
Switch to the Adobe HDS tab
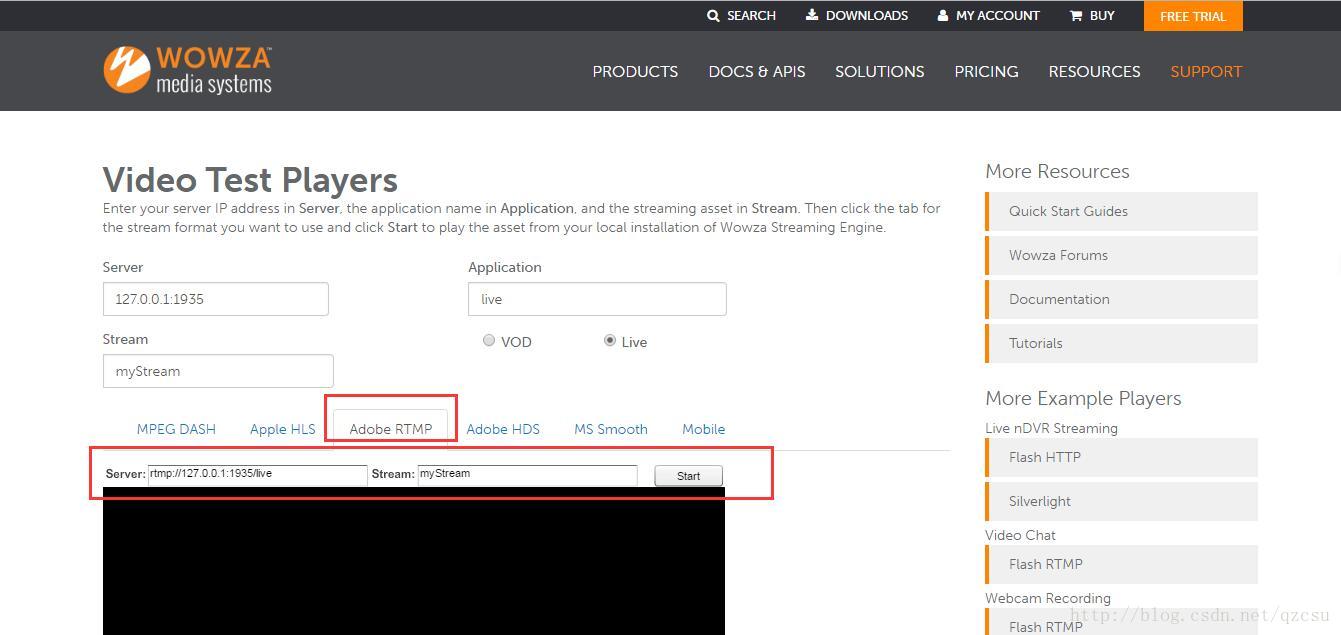[x=503, y=429]
